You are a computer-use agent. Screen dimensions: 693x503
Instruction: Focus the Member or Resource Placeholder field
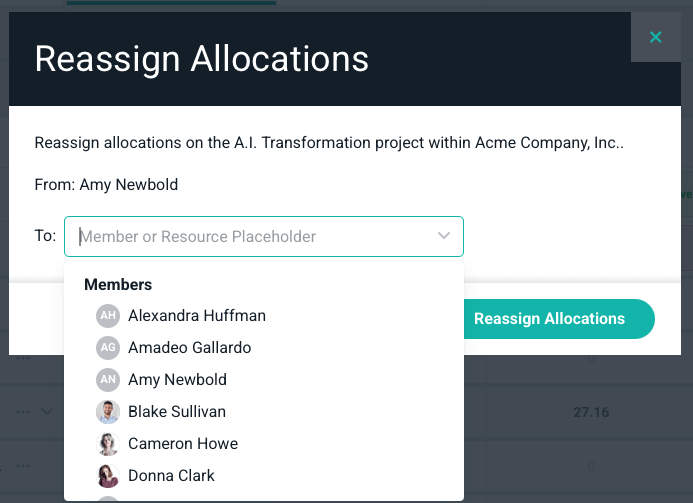click(250, 237)
